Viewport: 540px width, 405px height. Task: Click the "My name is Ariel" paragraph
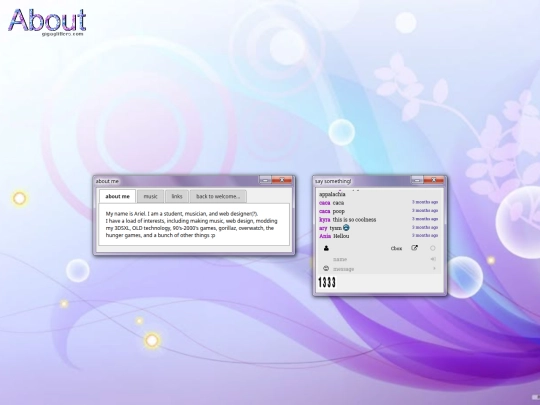[191, 225]
